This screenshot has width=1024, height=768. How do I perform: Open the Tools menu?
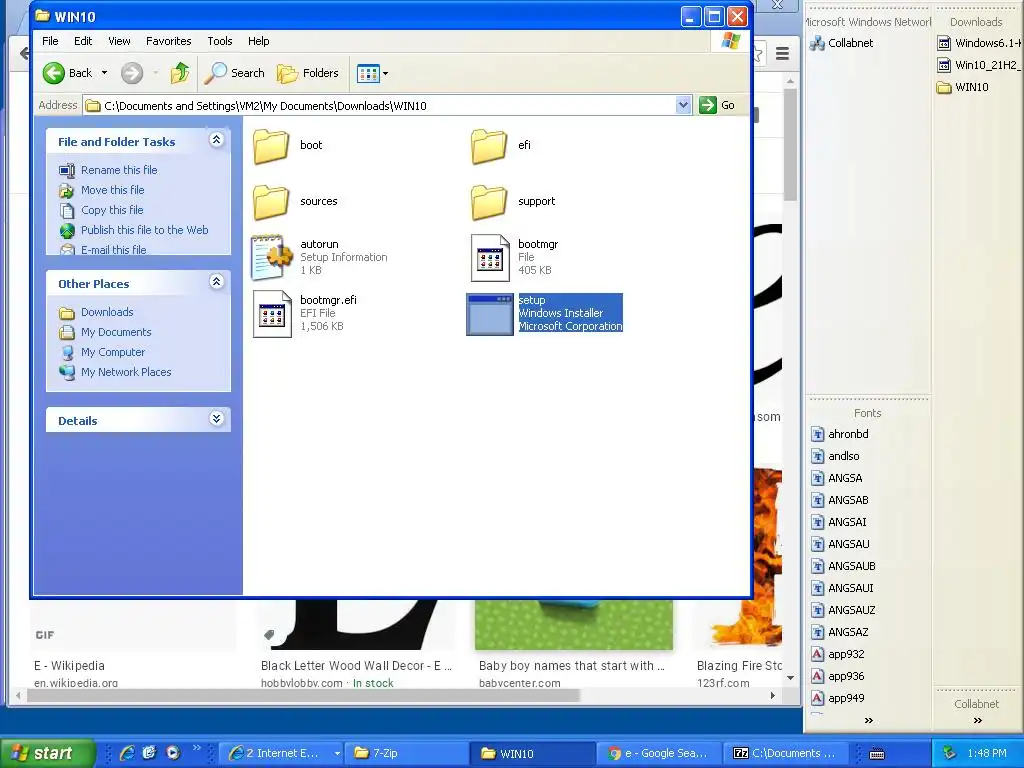pos(219,41)
